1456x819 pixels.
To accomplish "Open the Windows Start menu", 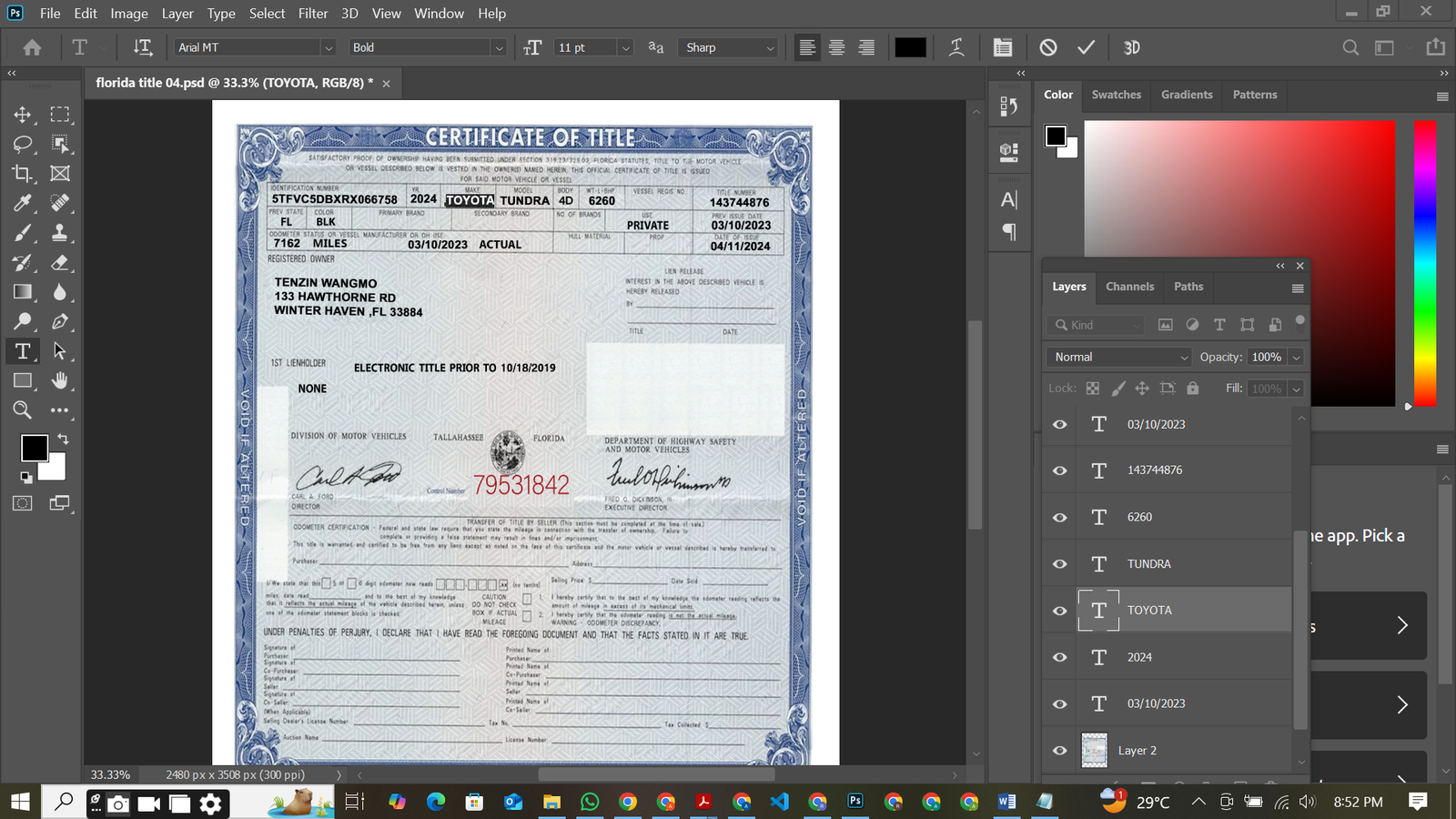I will tap(19, 802).
